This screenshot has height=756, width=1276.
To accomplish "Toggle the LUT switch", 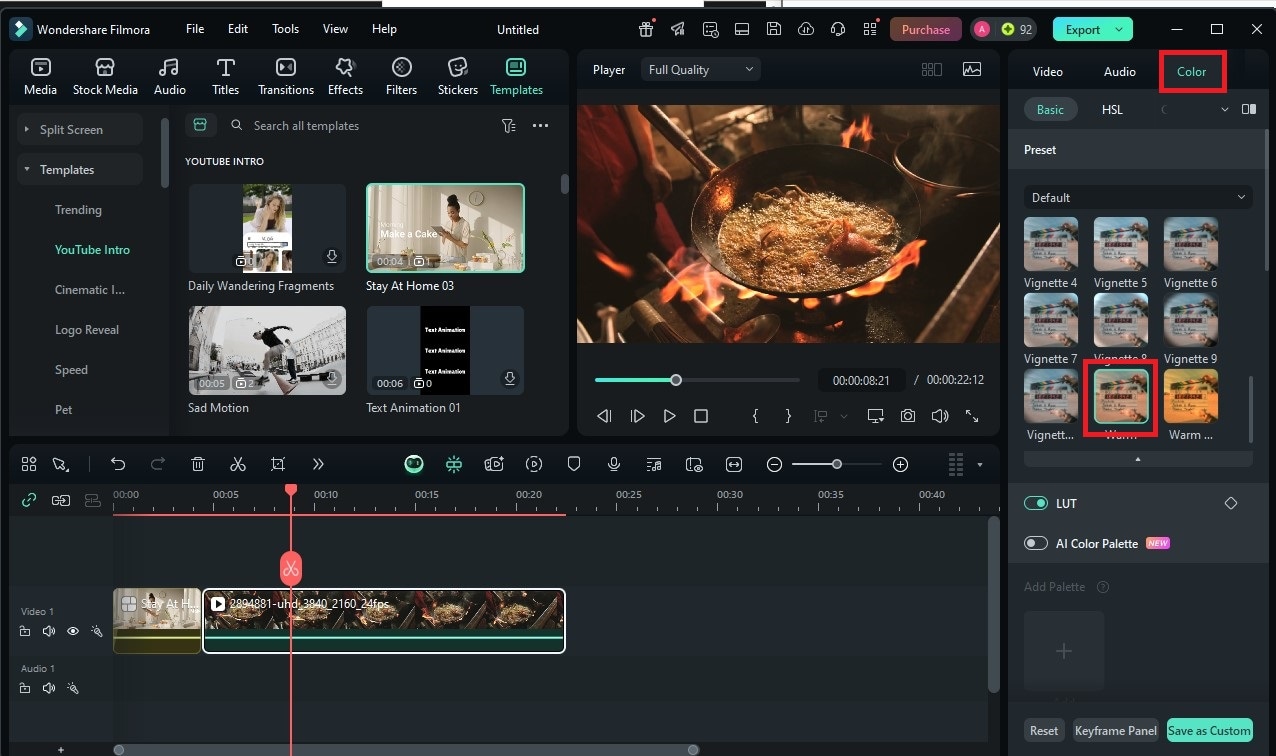I will (1036, 504).
